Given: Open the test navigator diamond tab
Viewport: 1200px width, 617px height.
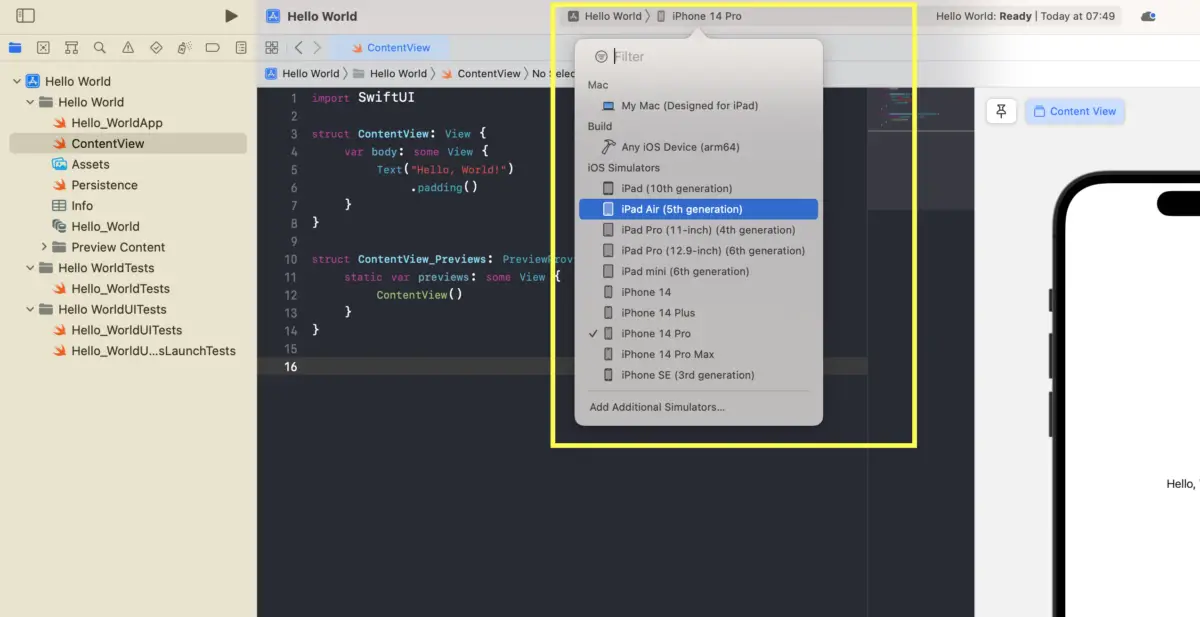Looking at the screenshot, I should tap(156, 48).
